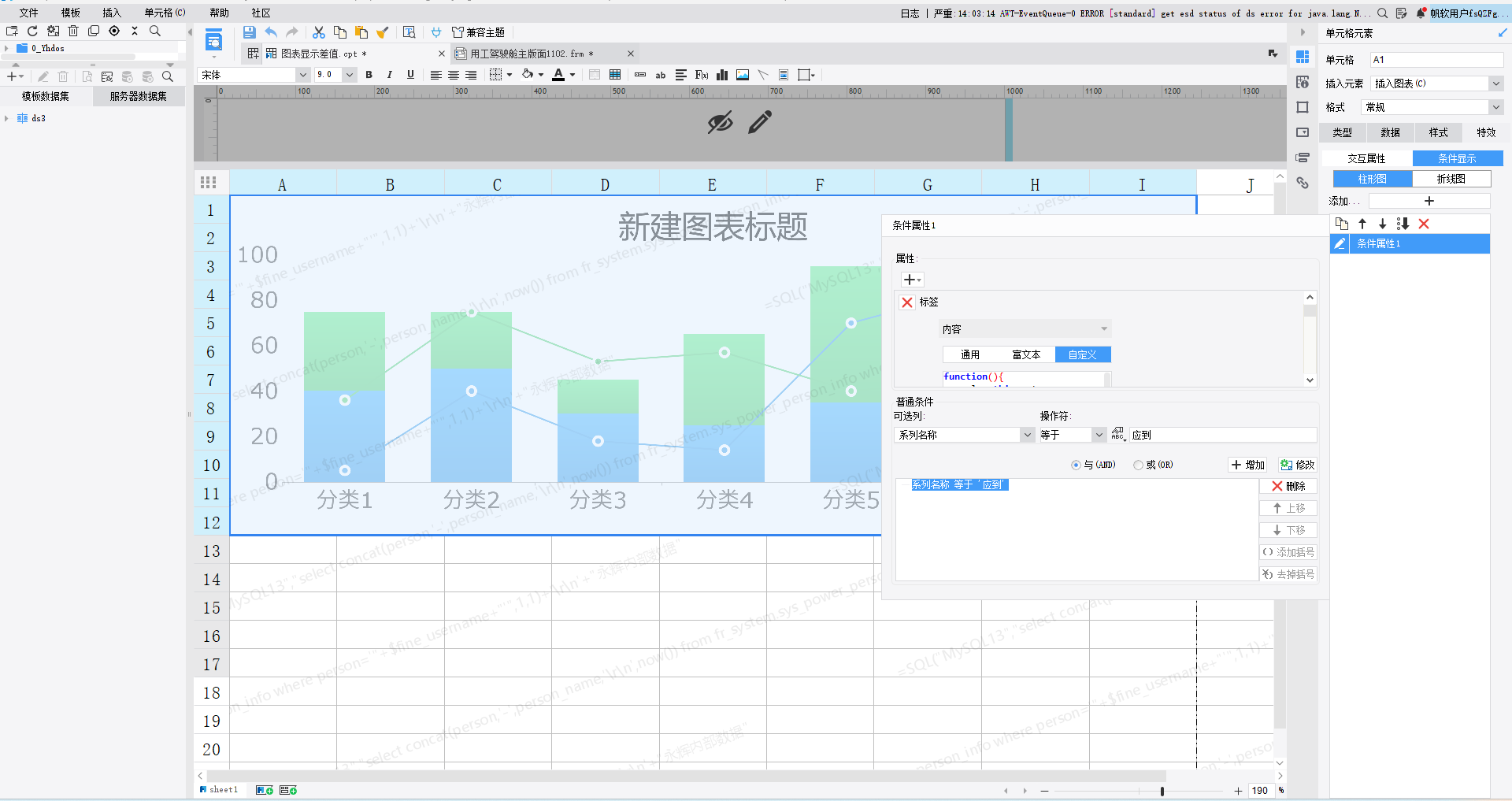This screenshot has height=801, width=1512.
Task: Open the 模板 menu
Action: (70, 13)
